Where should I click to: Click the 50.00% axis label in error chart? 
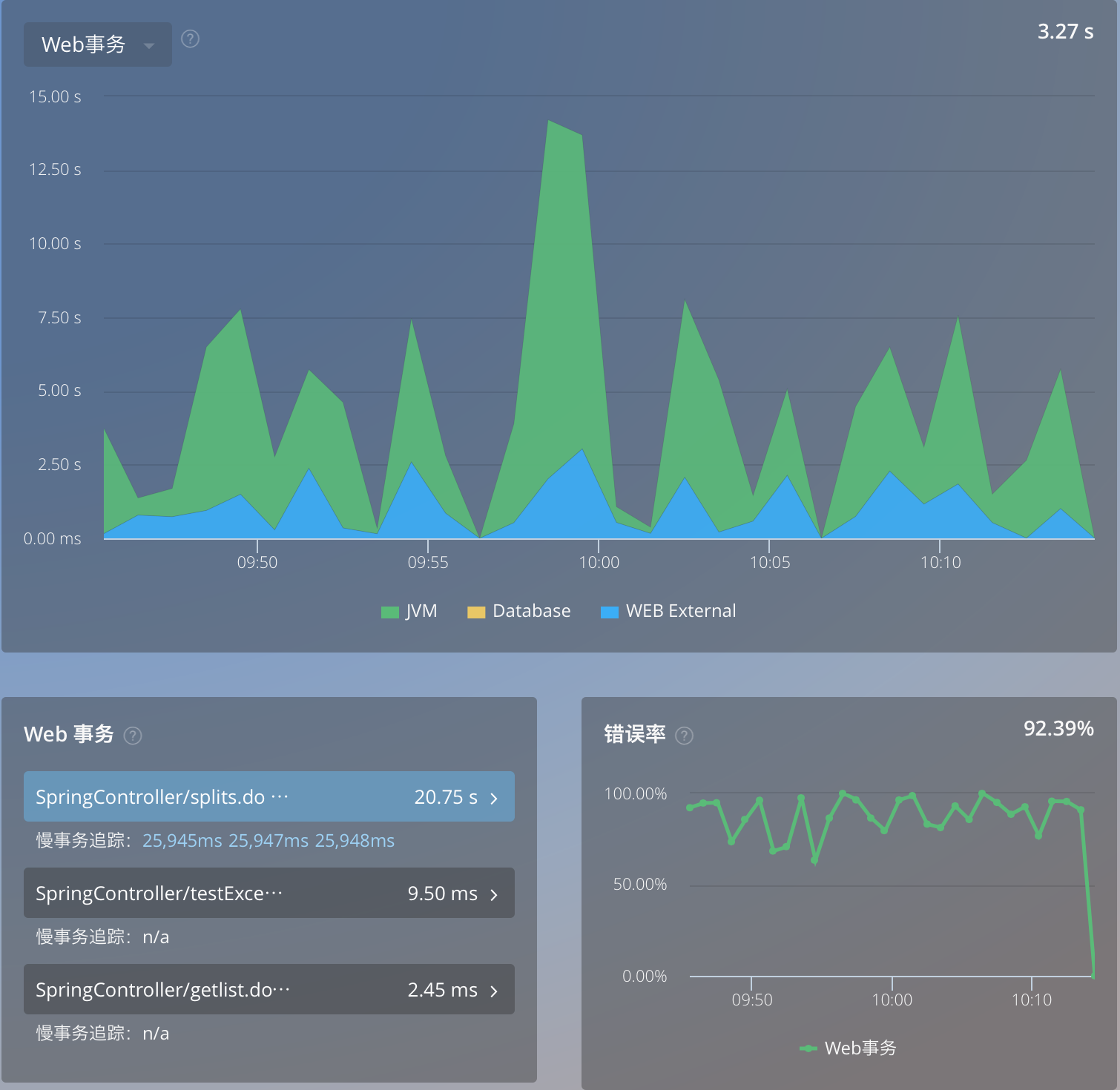[640, 884]
